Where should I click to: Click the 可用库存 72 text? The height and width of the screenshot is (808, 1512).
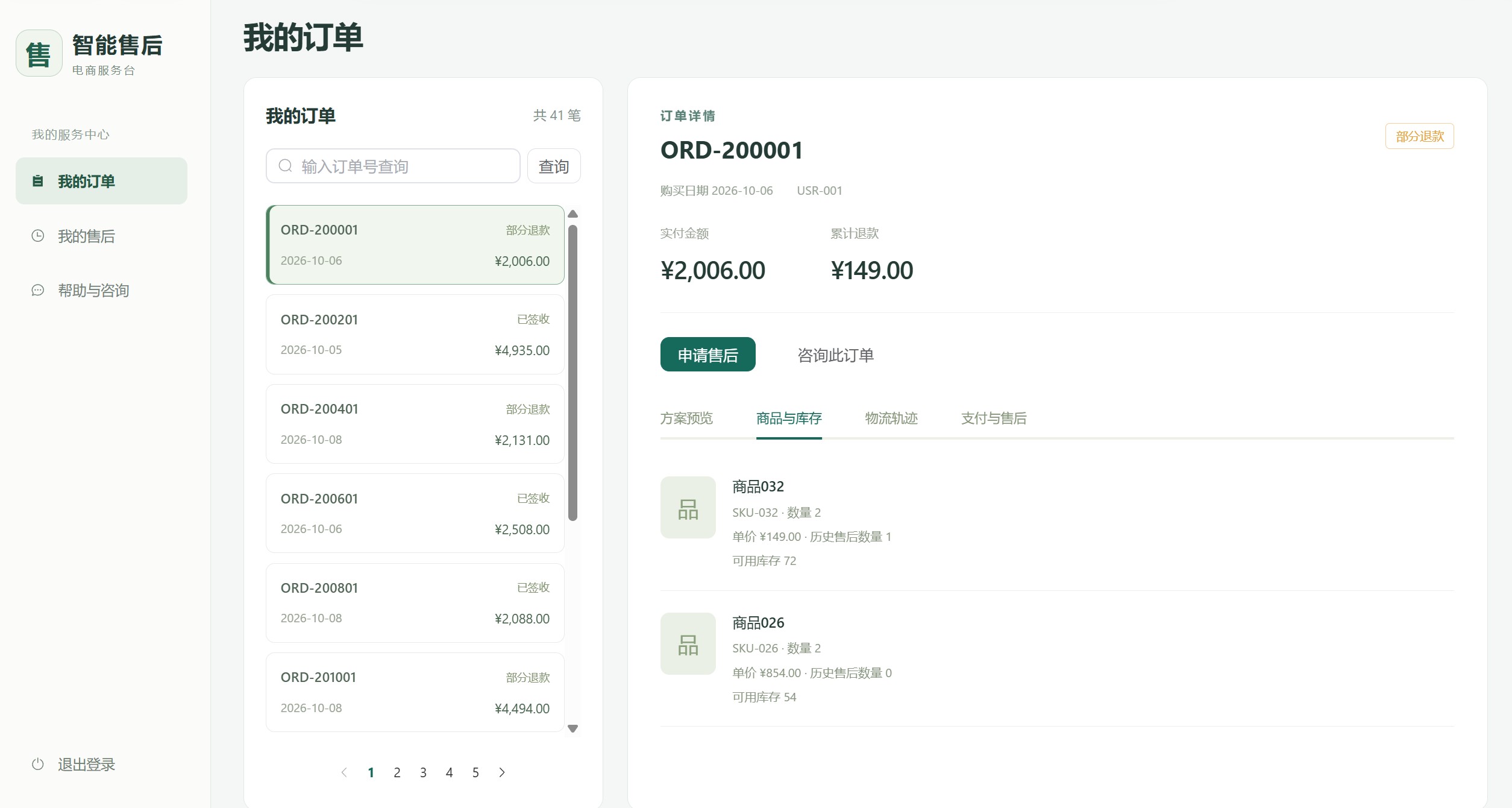[764, 561]
